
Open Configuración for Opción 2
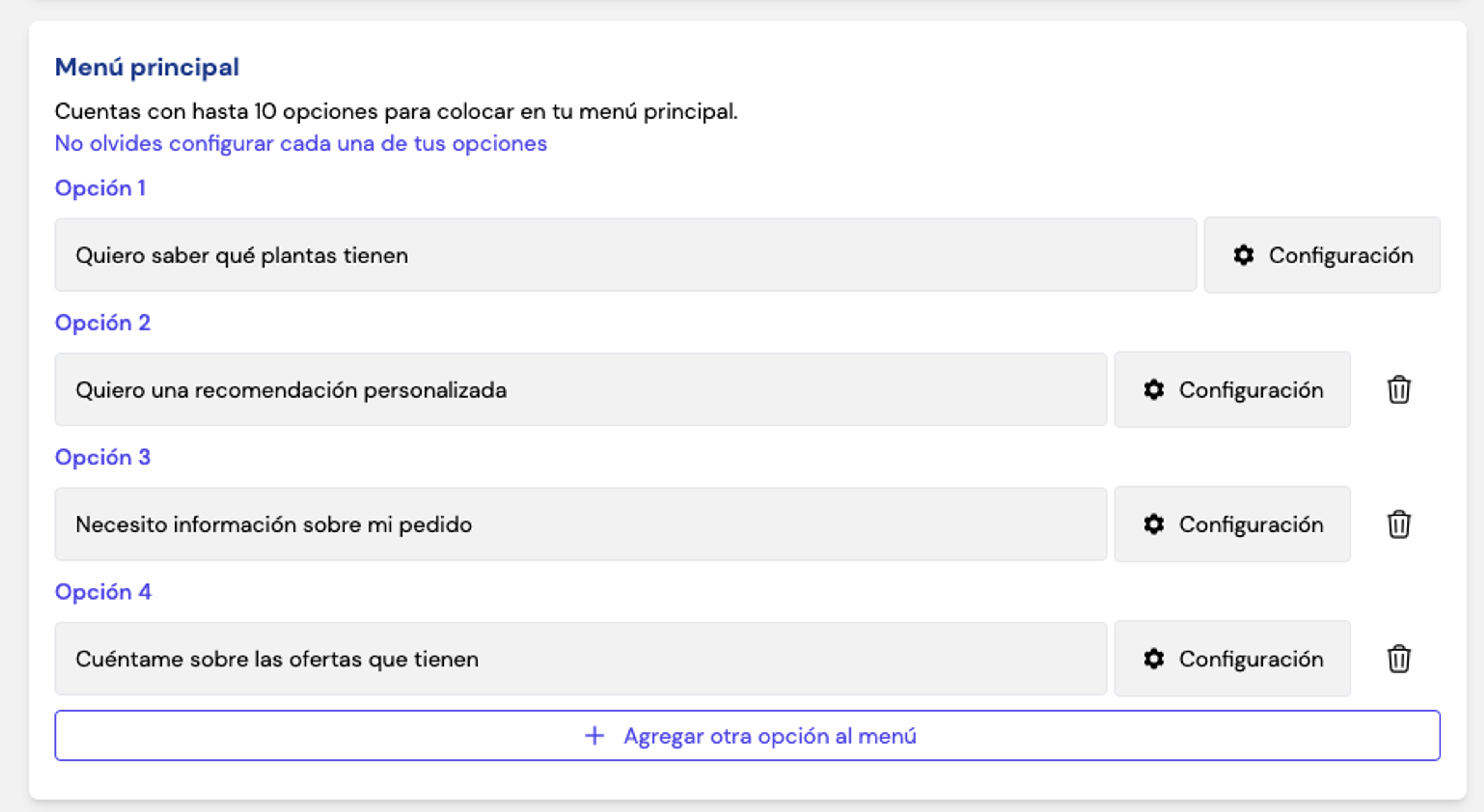[1232, 390]
